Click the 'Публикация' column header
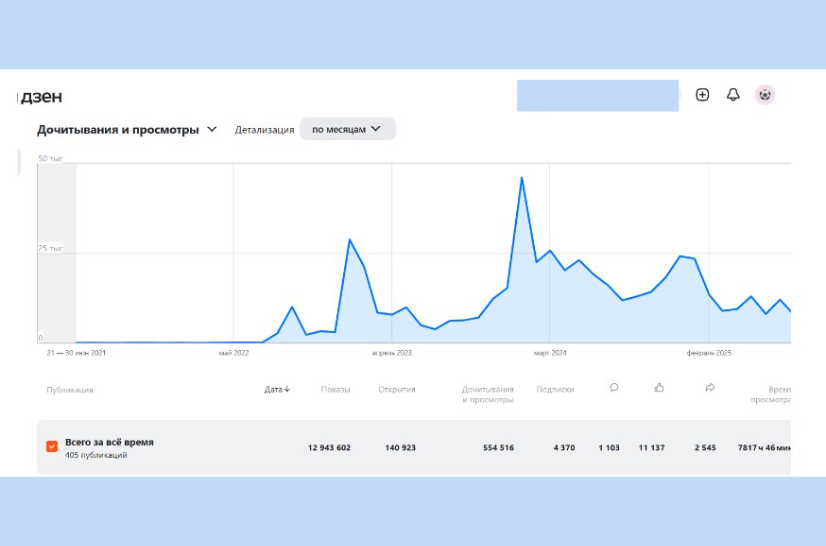Image resolution: width=826 pixels, height=546 pixels. (70, 390)
